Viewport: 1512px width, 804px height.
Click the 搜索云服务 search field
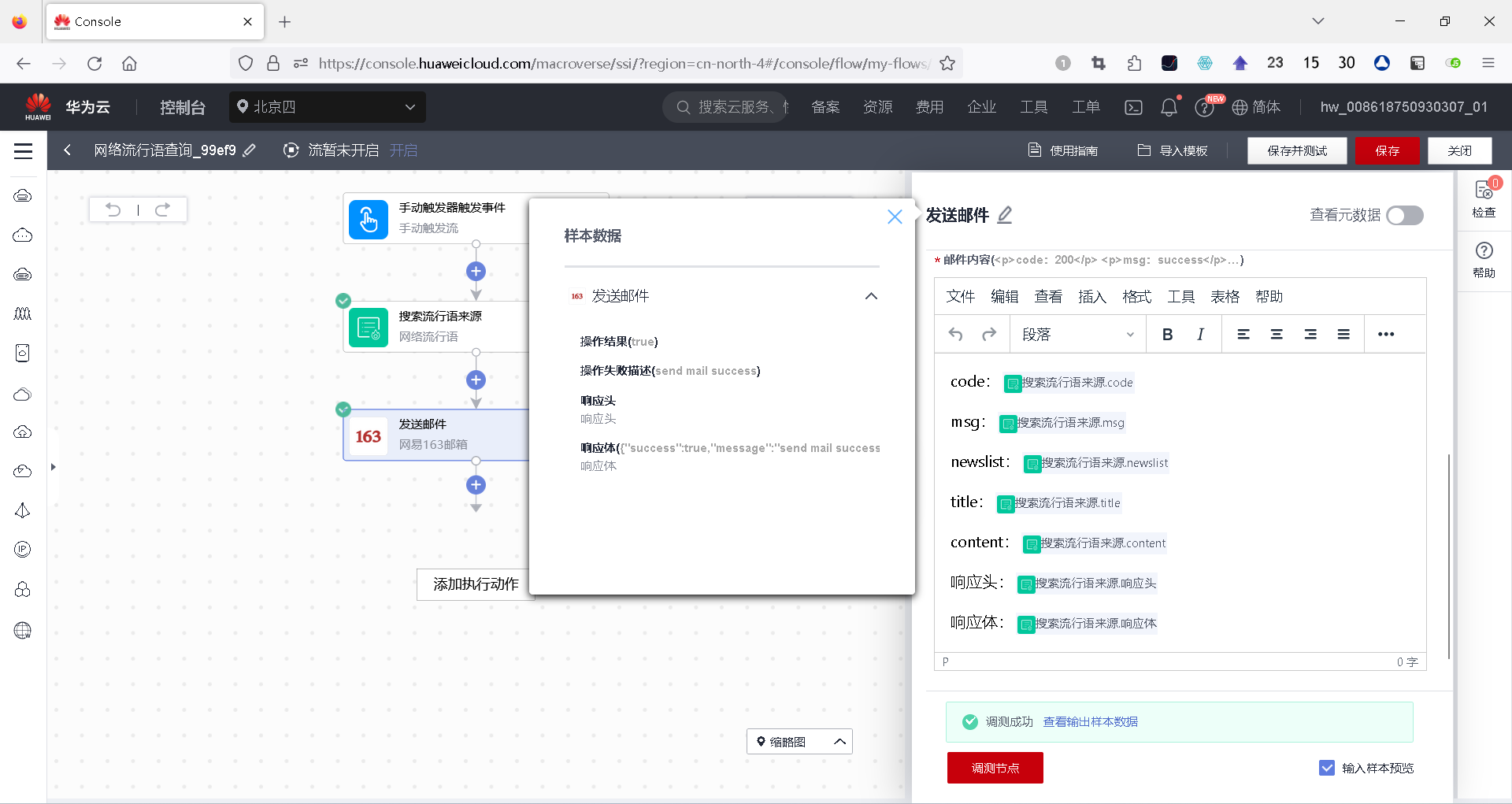(x=726, y=107)
